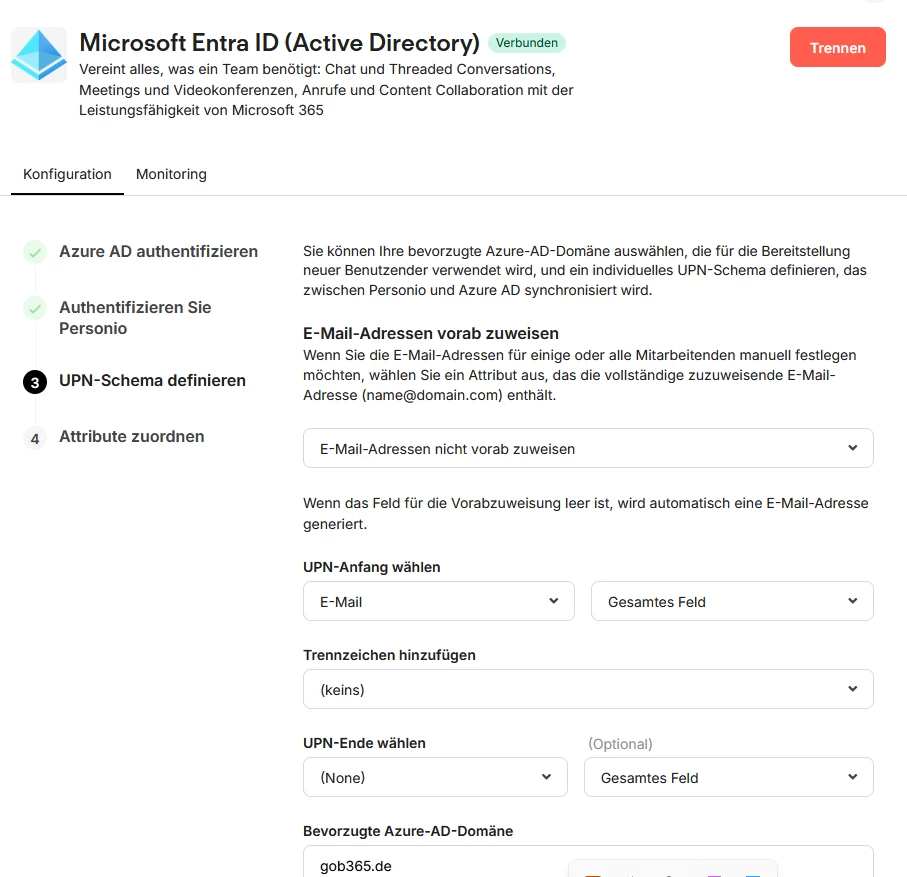Click the step 3 circle icon
Image resolution: width=907 pixels, height=877 pixels.
click(x=35, y=382)
